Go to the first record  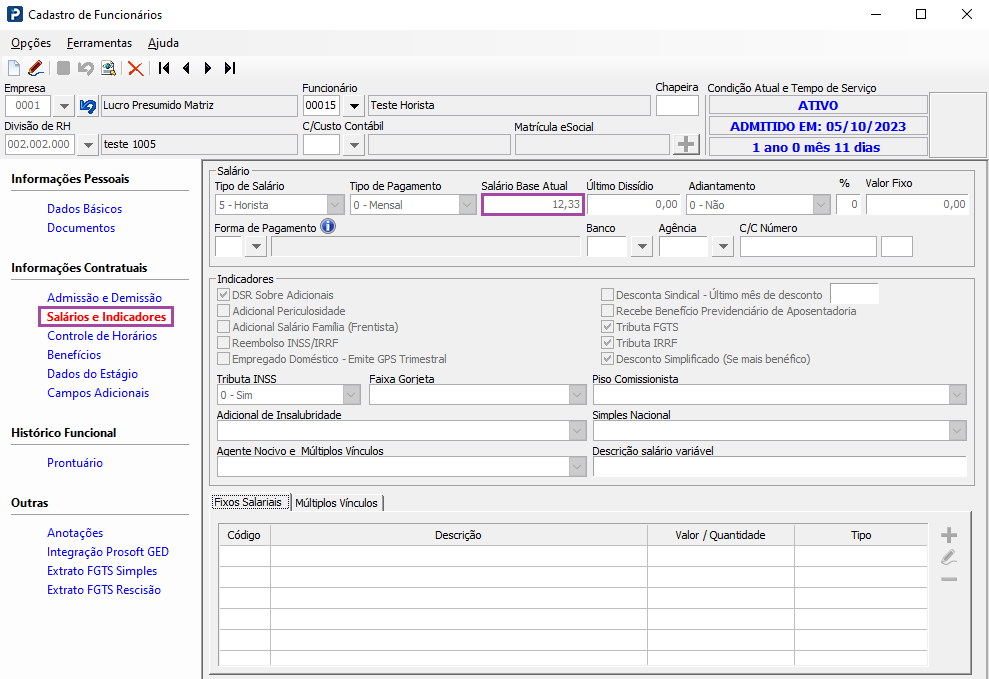tap(163, 68)
